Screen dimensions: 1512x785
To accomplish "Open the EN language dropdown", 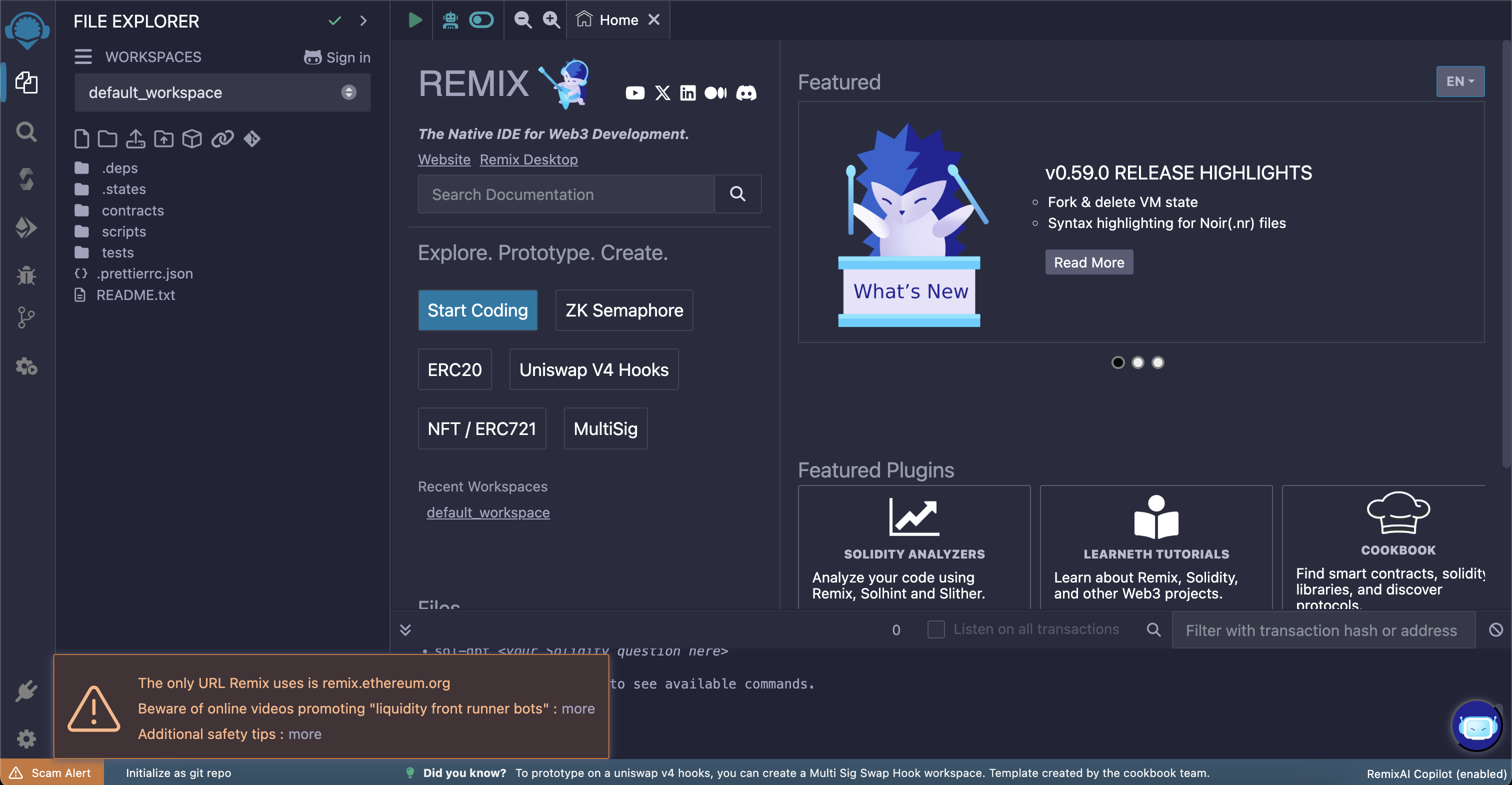I will (x=1459, y=81).
